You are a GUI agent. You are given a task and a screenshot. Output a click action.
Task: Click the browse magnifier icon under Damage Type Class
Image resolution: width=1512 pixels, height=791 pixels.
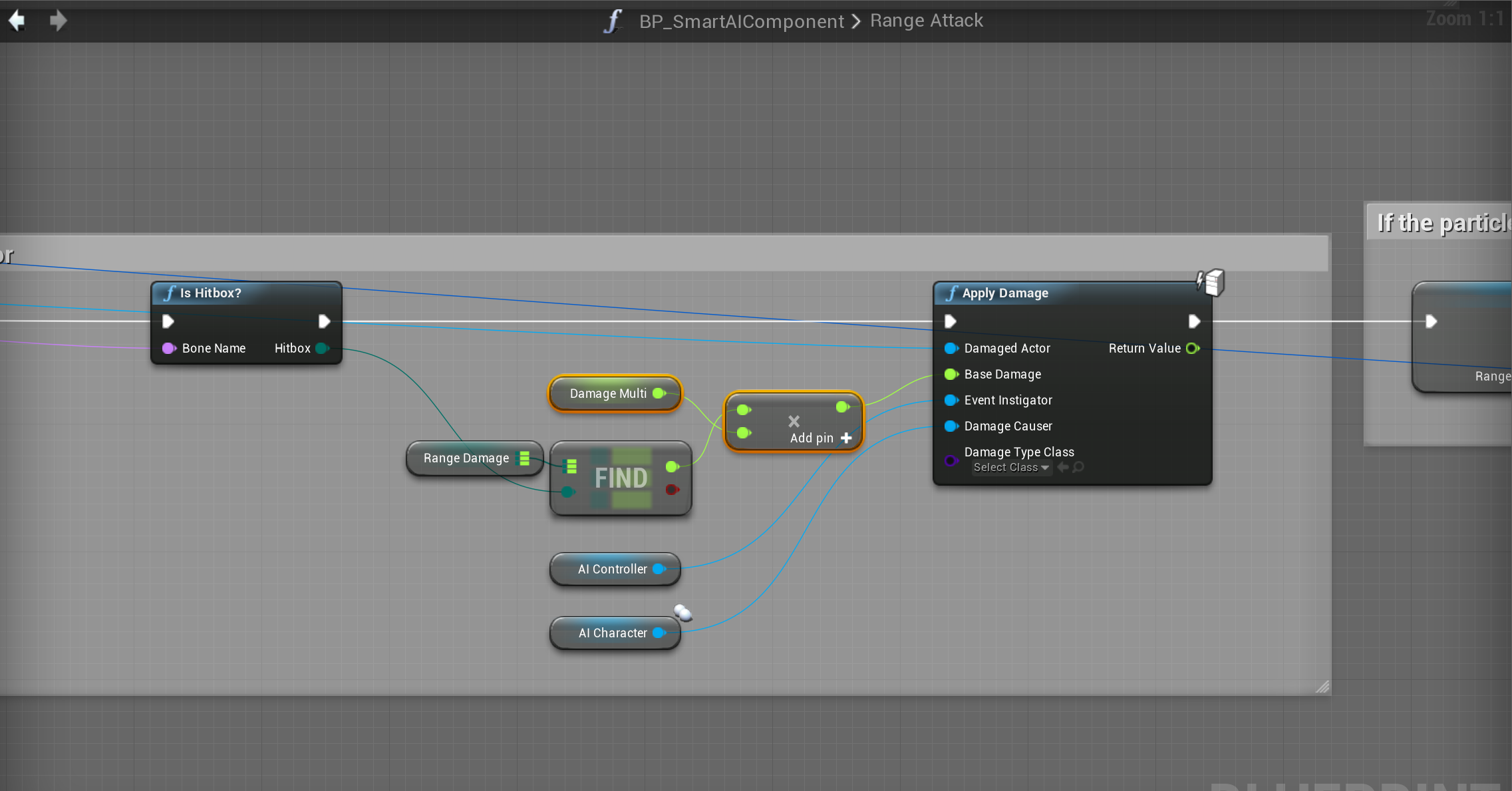tap(1078, 467)
